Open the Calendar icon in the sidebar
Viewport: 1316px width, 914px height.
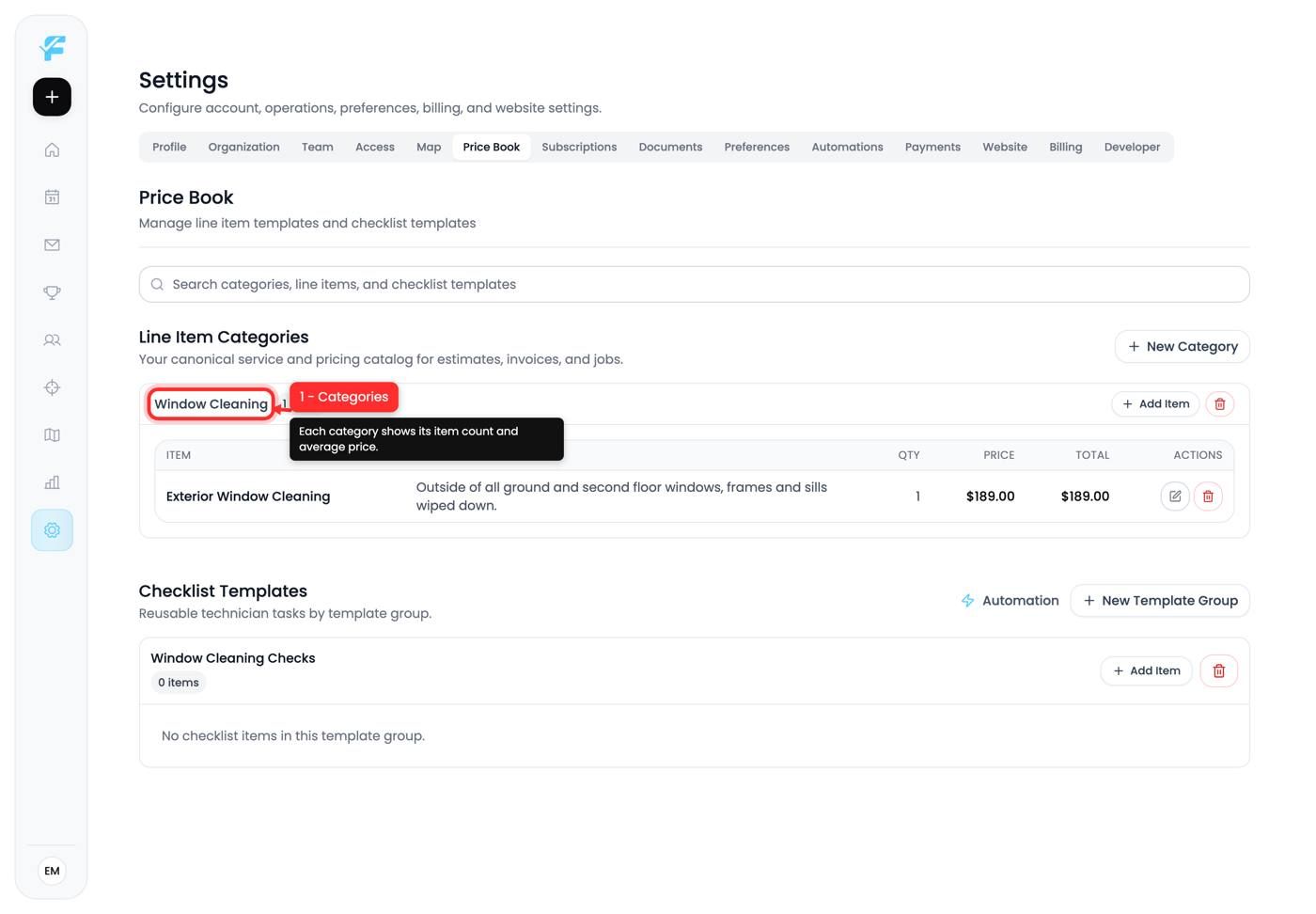tap(52, 197)
